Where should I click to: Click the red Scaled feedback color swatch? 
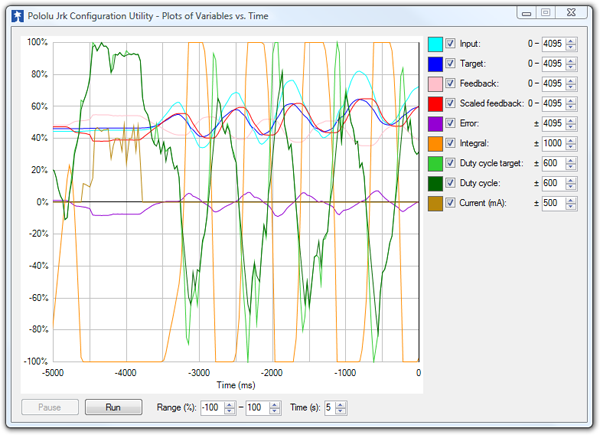point(435,105)
